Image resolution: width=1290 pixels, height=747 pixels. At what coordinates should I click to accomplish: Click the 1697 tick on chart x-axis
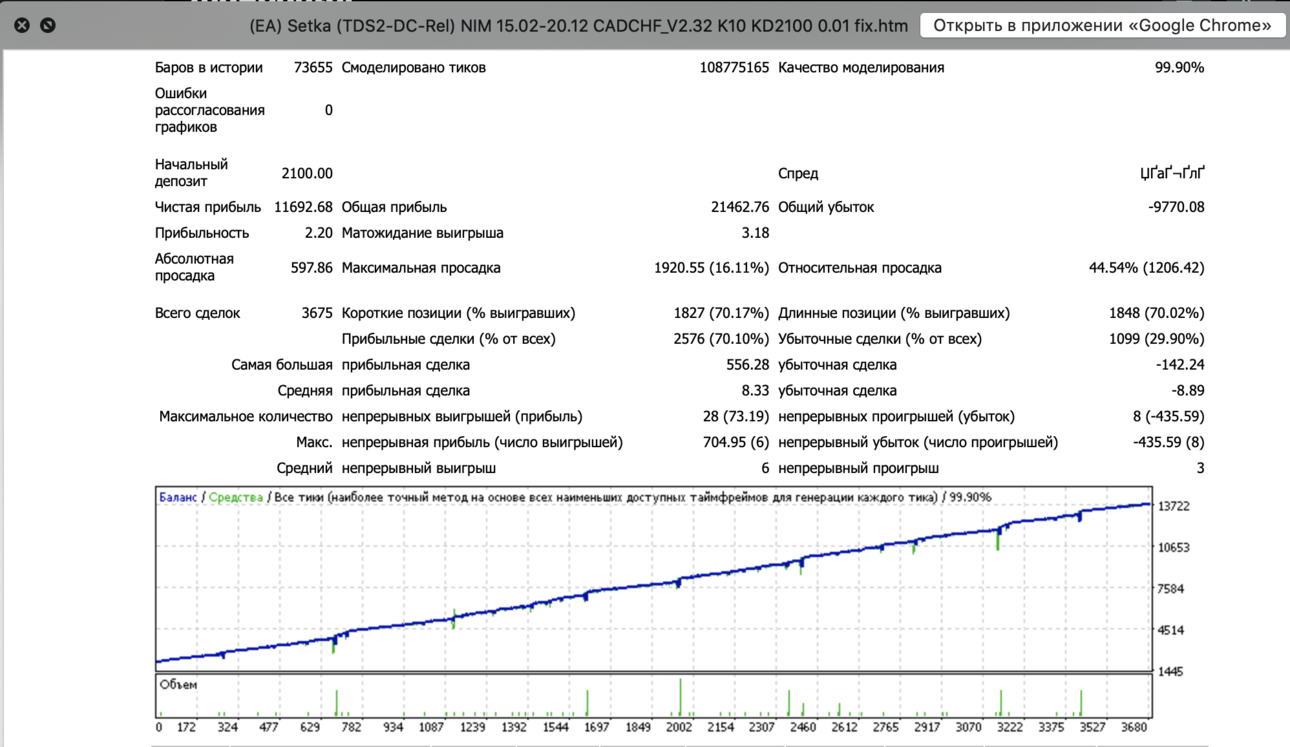pos(597,727)
